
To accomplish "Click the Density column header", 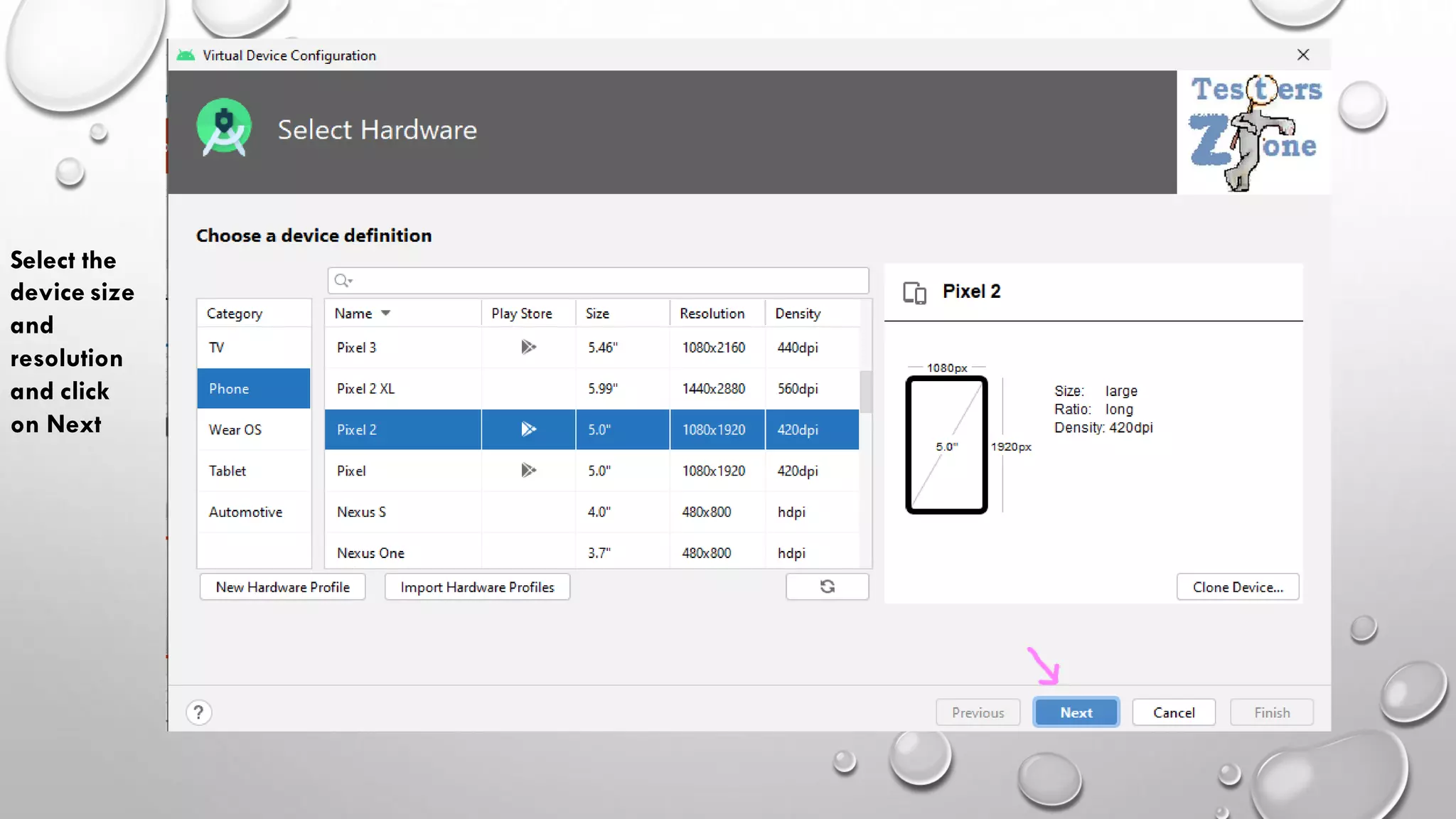I will click(812, 314).
